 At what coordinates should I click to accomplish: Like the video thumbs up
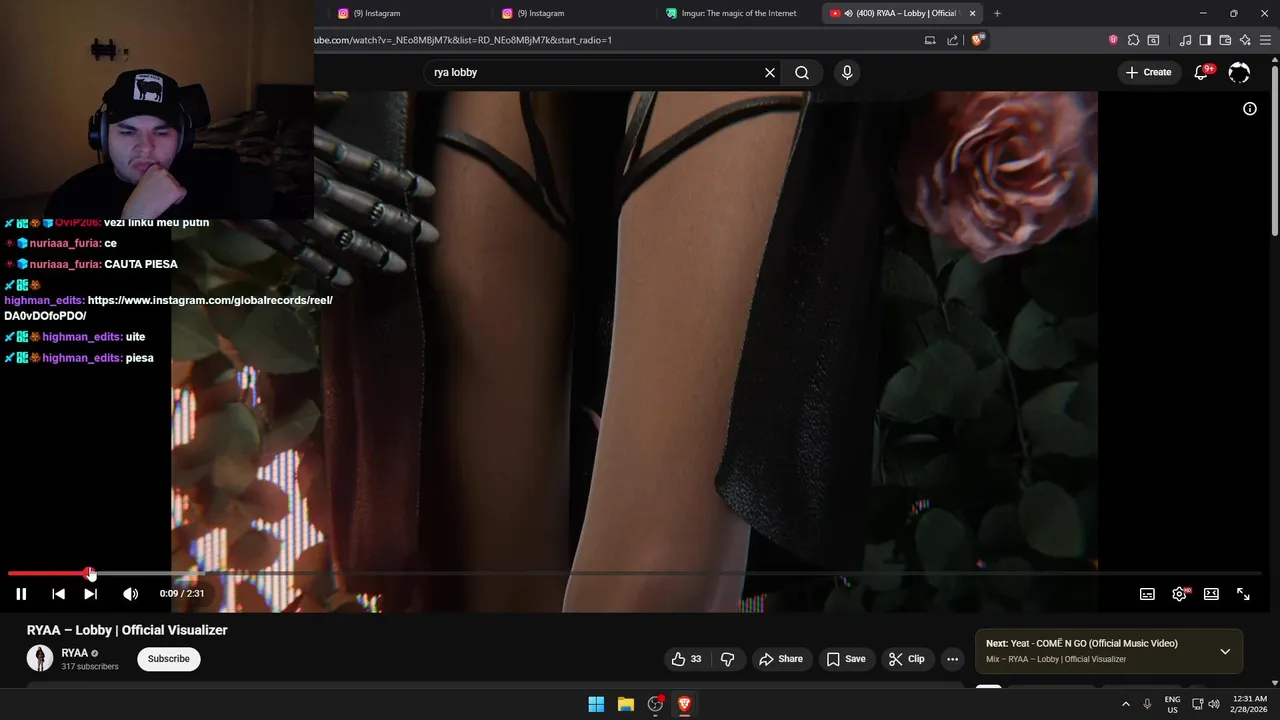pos(687,659)
